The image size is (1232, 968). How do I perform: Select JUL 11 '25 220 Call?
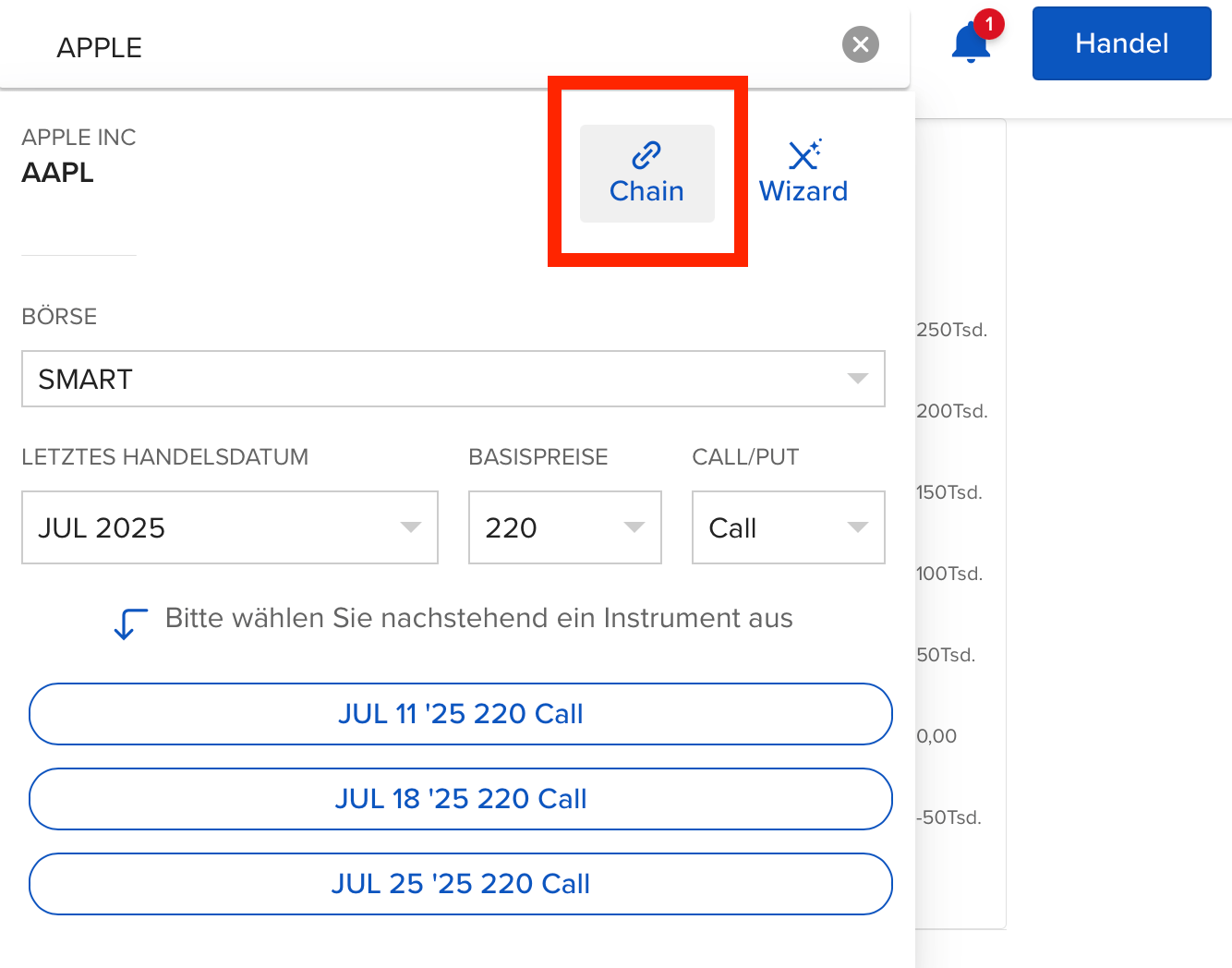pos(460,714)
